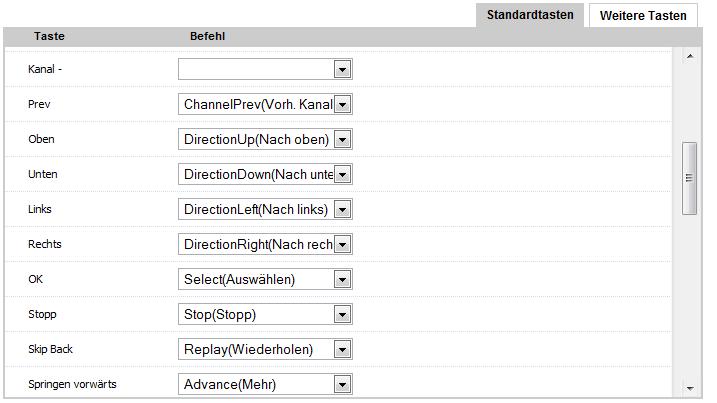The width and height of the screenshot is (717, 403).
Task: Expand the Prev ChannelPrev dropdown arrow
Action: [x=342, y=104]
